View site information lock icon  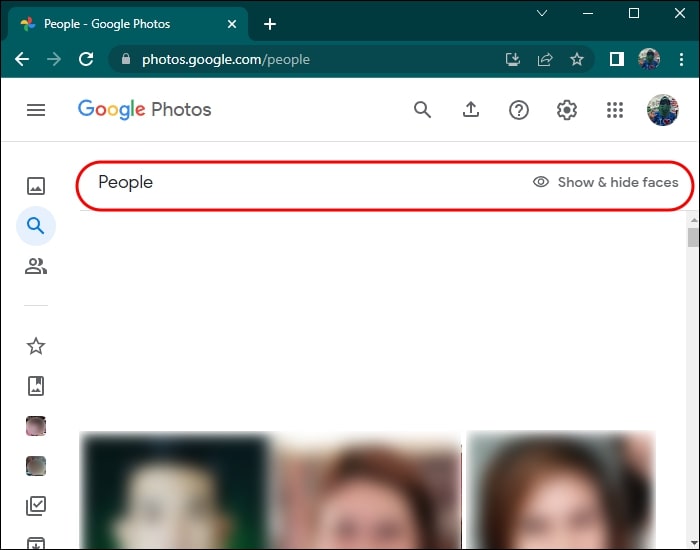(x=126, y=59)
